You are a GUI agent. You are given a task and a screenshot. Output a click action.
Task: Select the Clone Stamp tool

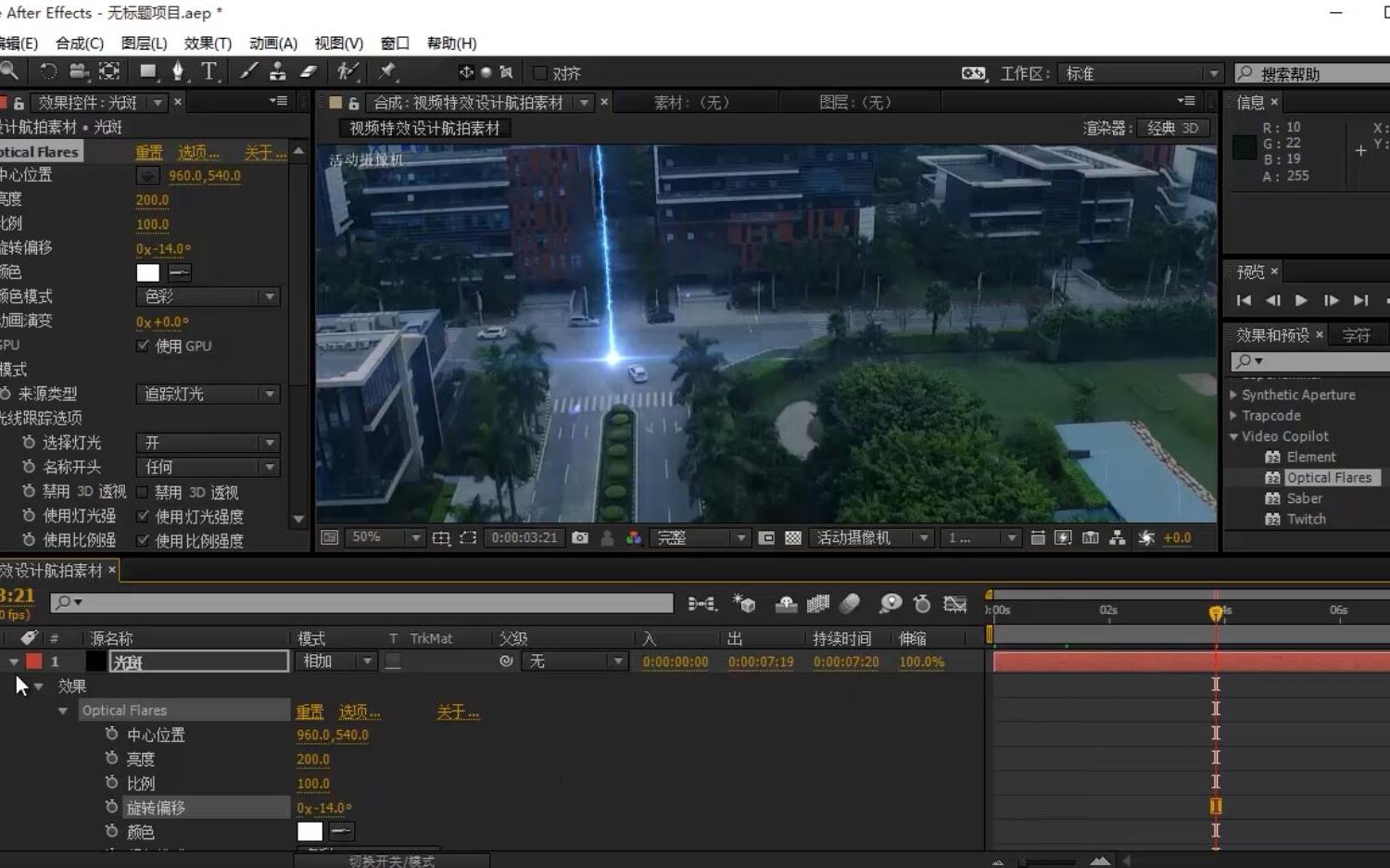pyautogui.click(x=277, y=72)
